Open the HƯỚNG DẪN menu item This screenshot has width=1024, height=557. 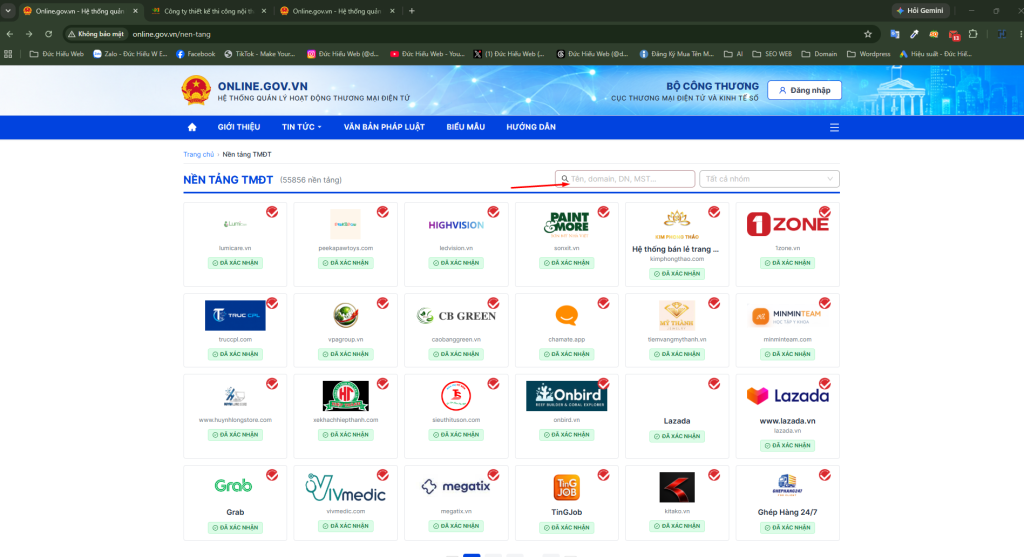pyautogui.click(x=531, y=127)
